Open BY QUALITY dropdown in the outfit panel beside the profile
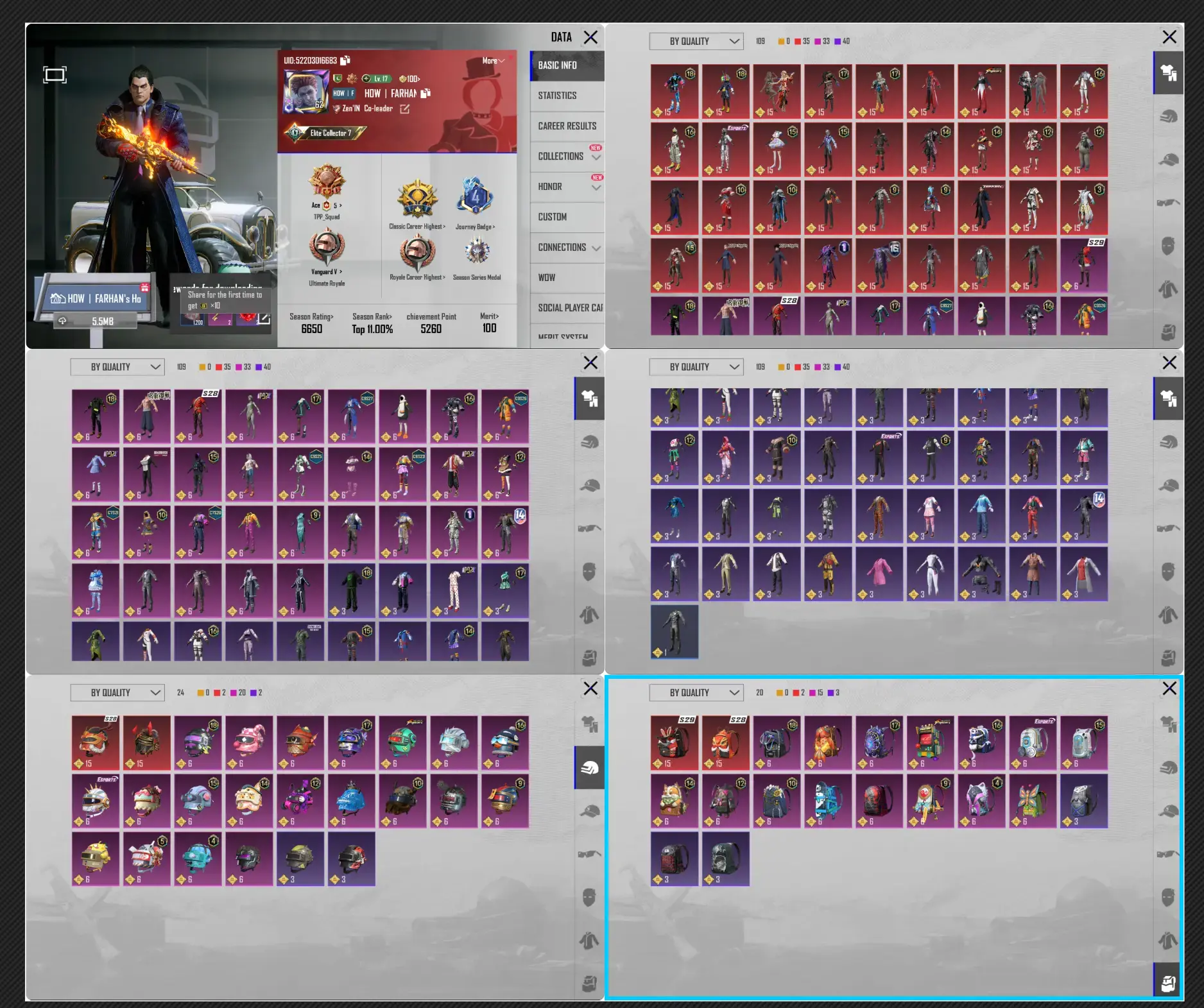The height and width of the screenshot is (1008, 1204). [696, 41]
